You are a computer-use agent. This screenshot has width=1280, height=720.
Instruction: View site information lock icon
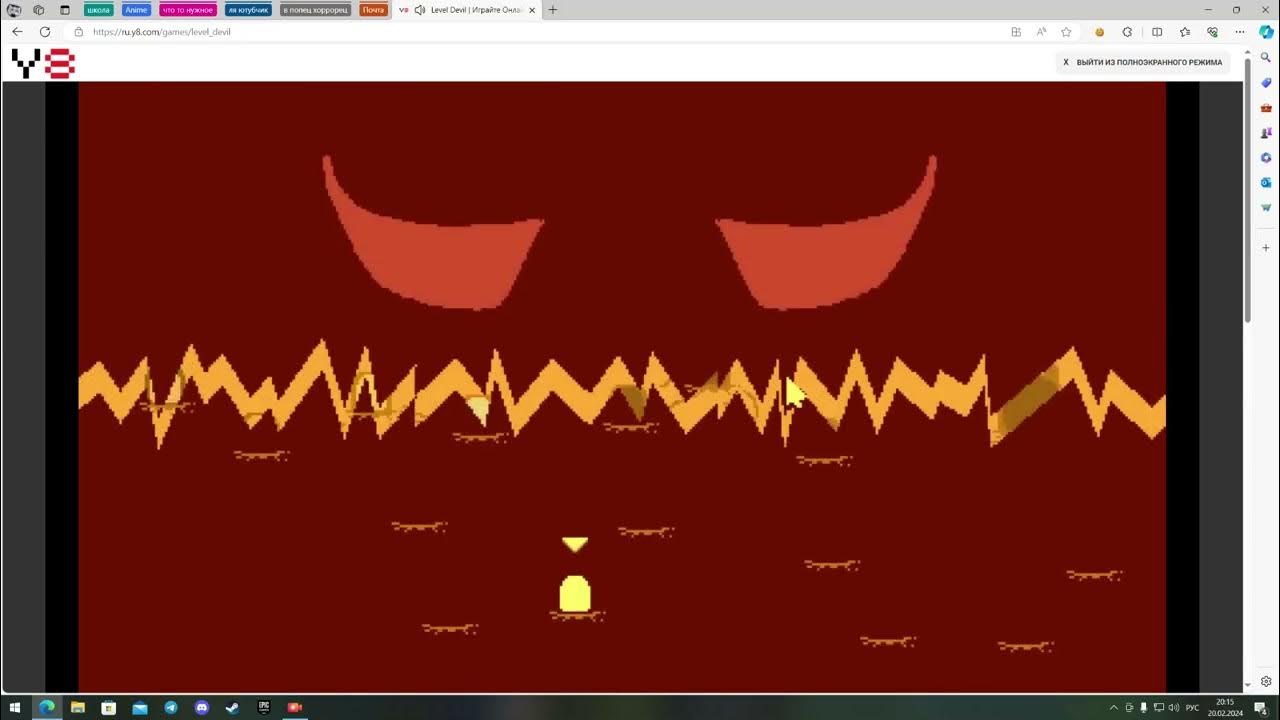[79, 32]
